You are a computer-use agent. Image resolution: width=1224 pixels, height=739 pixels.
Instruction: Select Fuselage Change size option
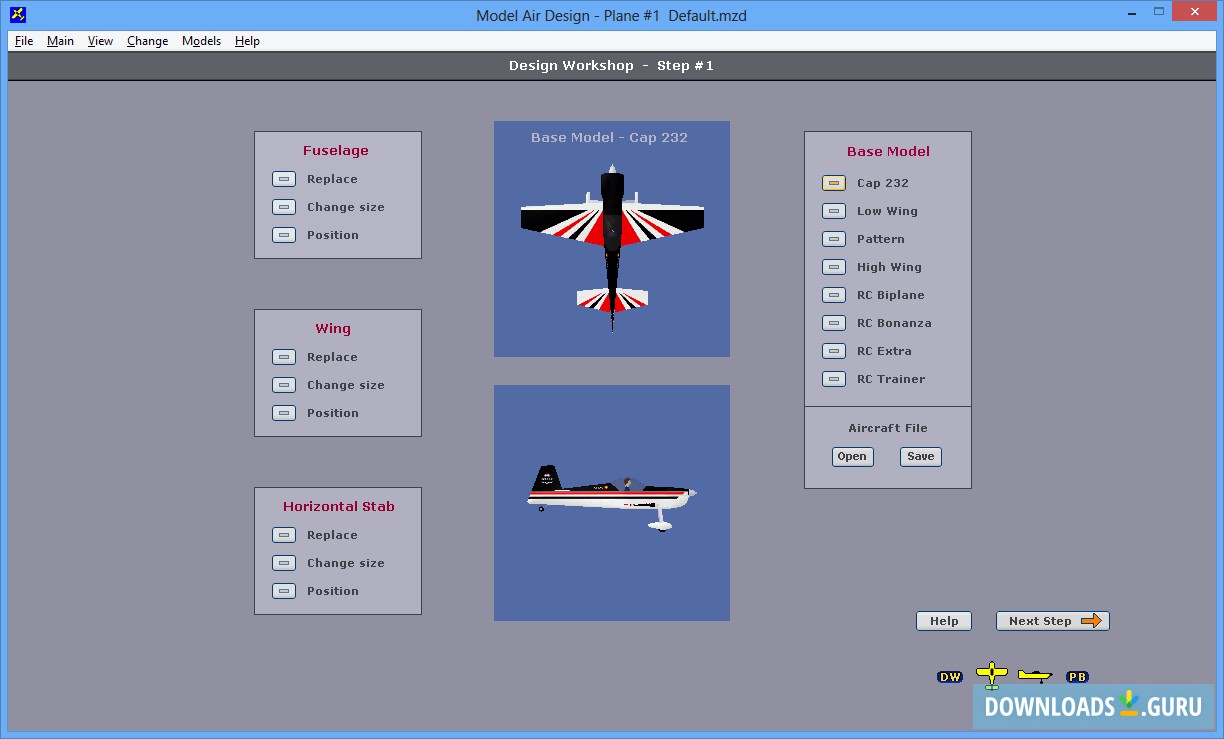[284, 207]
